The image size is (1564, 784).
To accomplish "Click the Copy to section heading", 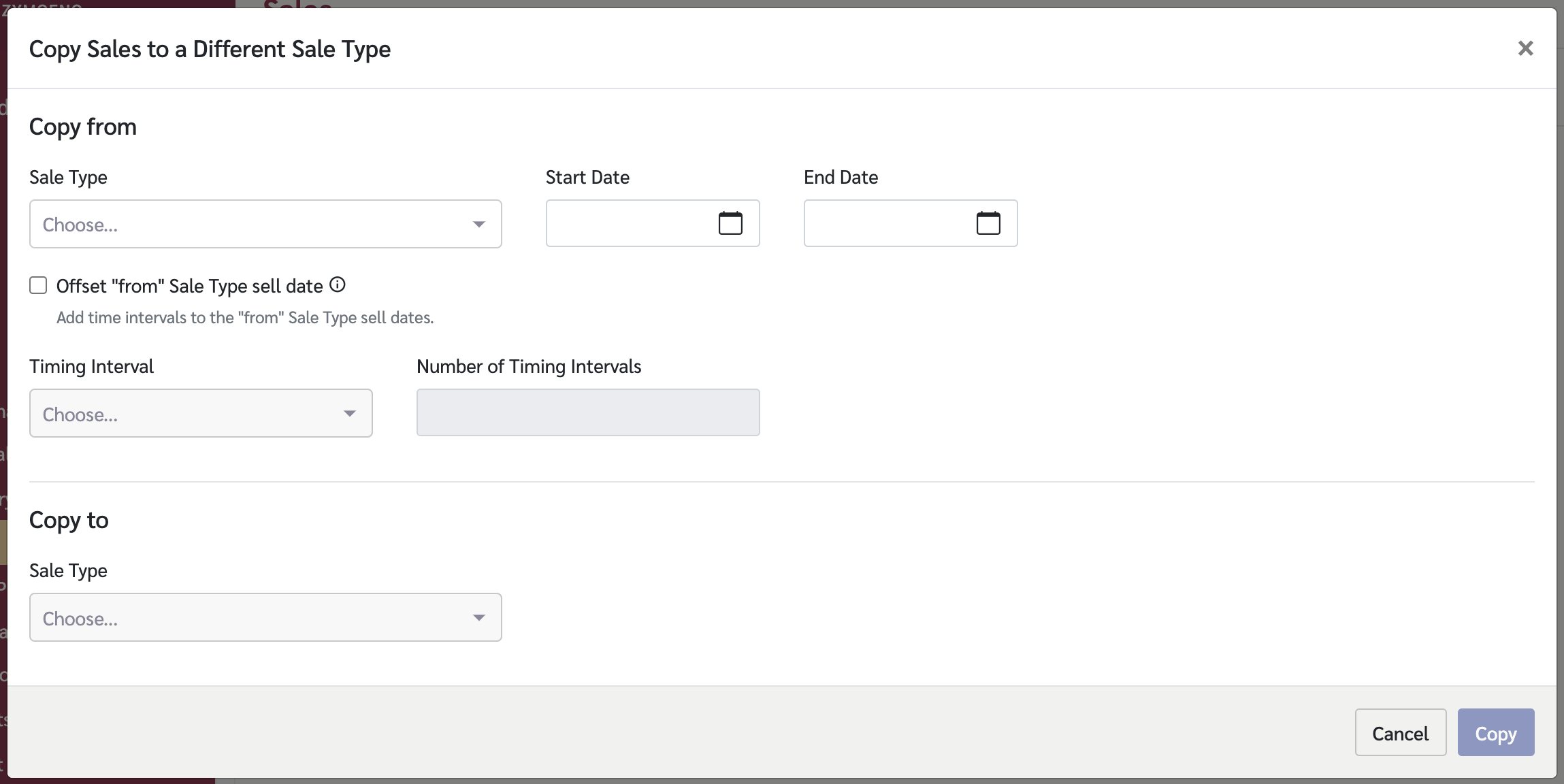I will [69, 520].
